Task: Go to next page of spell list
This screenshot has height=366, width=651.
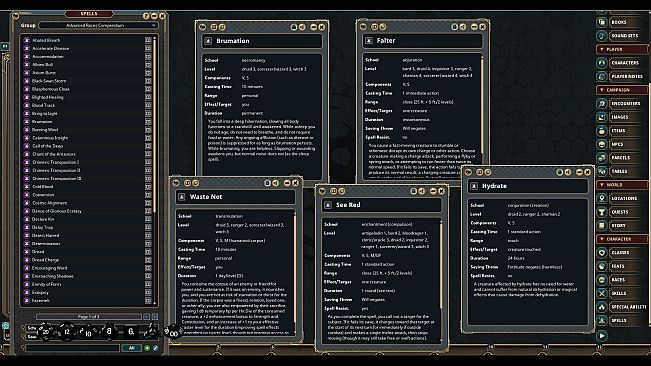Action: [x=147, y=317]
